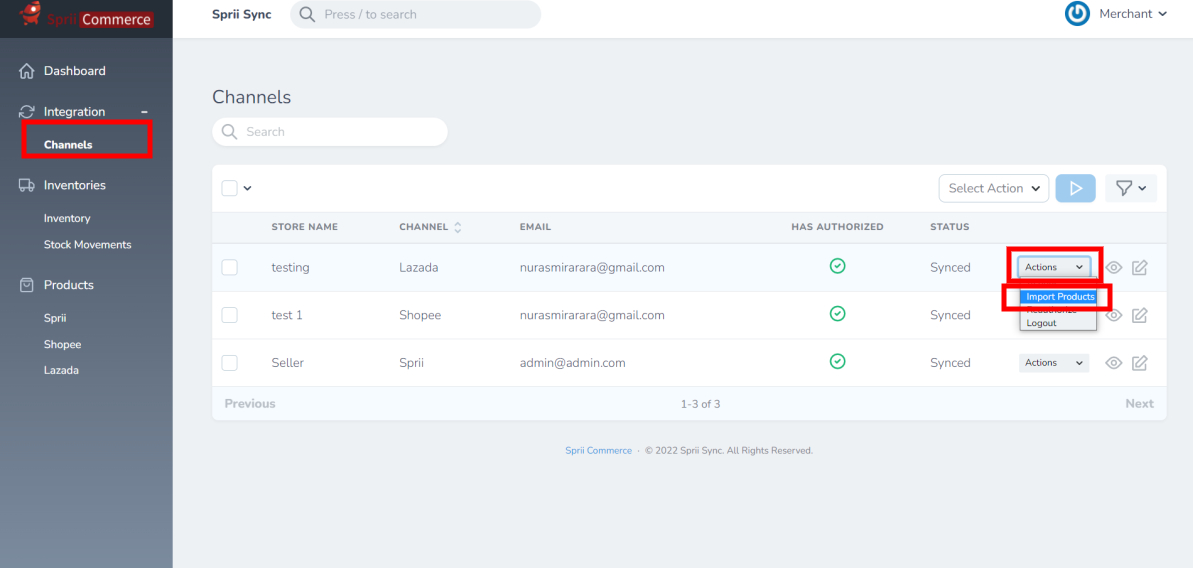Open the Merchant account menu

coord(1133,14)
